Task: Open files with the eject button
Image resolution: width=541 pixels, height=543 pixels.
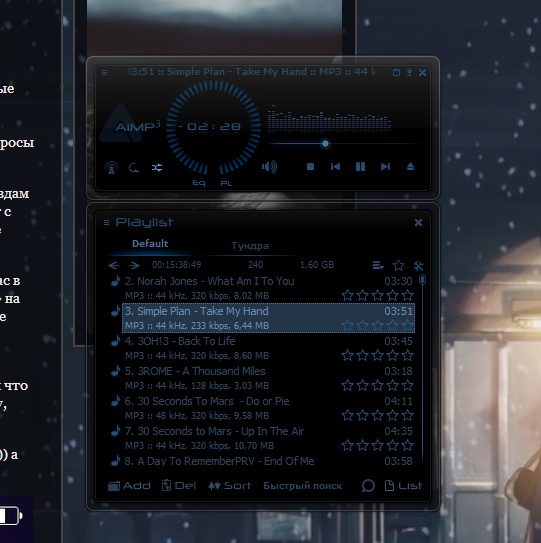Action: point(410,167)
